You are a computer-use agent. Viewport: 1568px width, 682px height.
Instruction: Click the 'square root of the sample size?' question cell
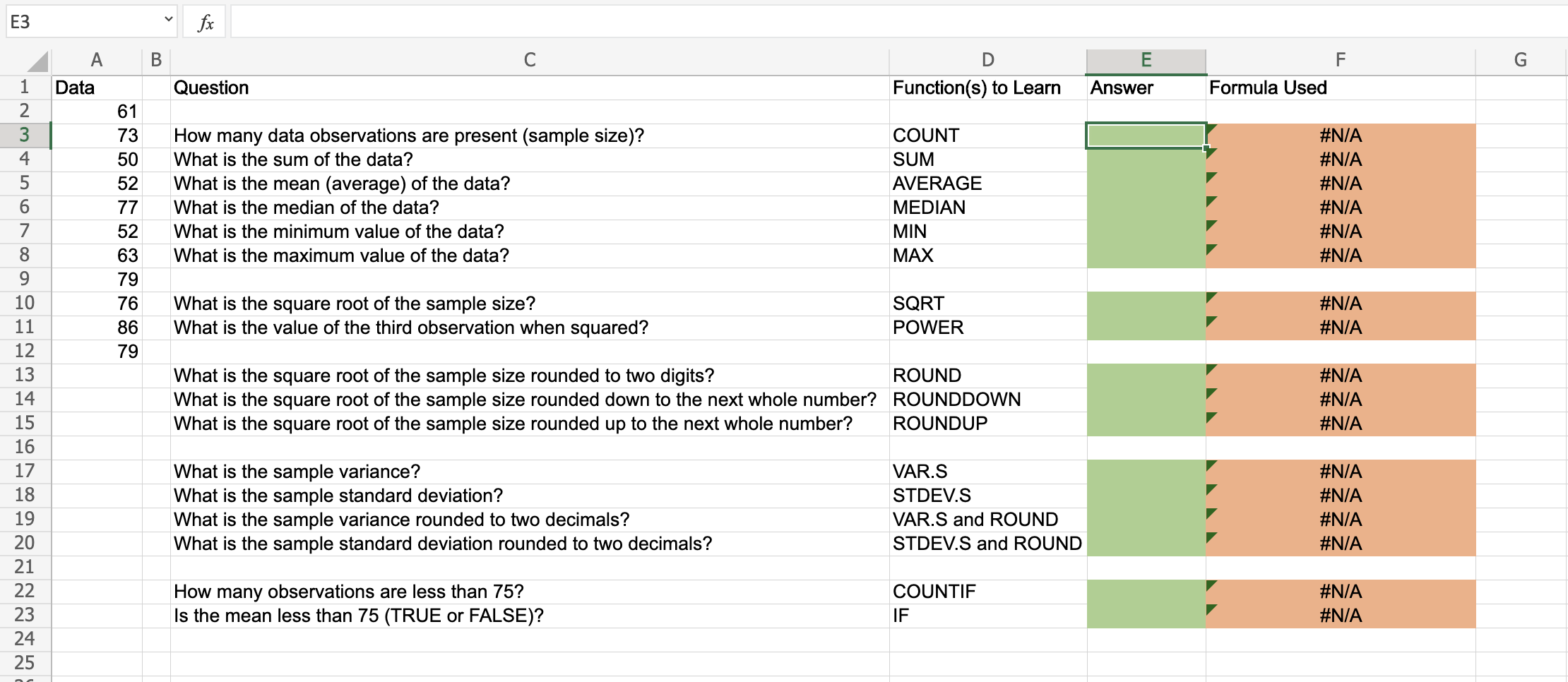[x=530, y=304]
